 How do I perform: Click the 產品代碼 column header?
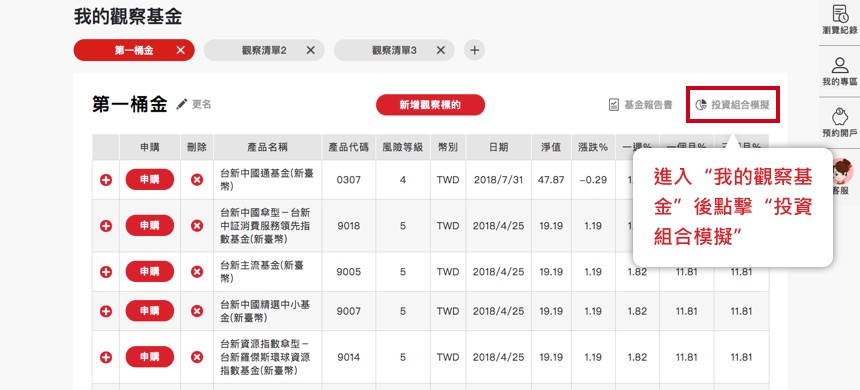click(348, 147)
